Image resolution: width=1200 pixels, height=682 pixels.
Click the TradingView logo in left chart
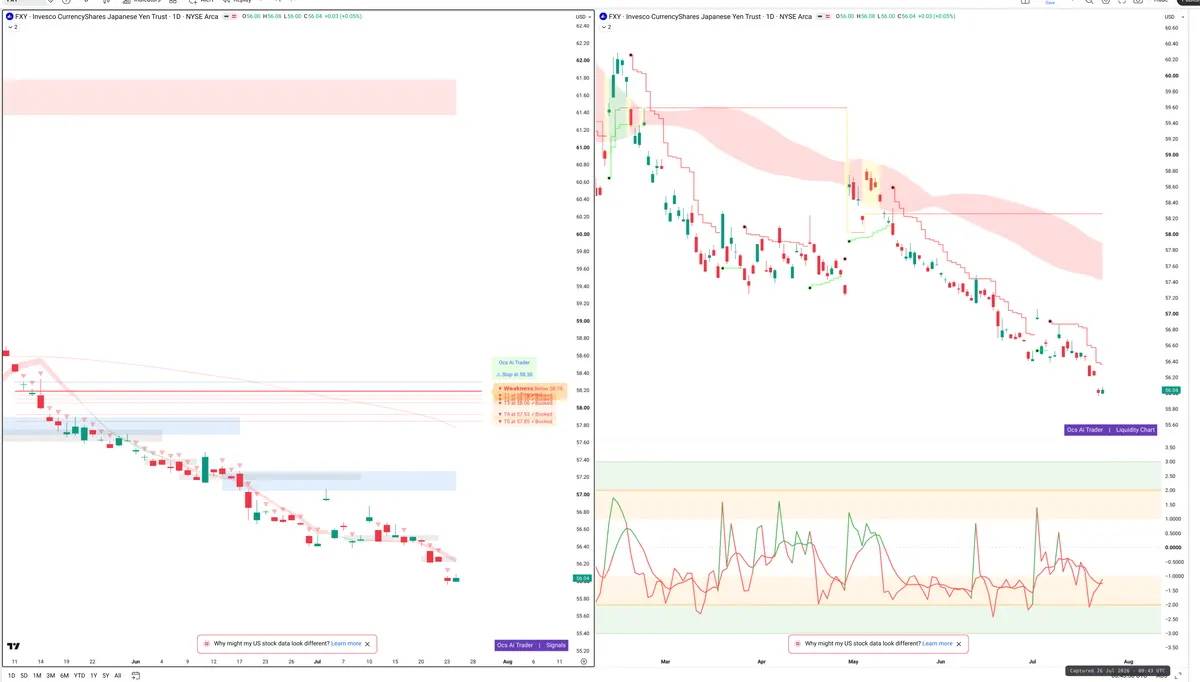click(14, 647)
